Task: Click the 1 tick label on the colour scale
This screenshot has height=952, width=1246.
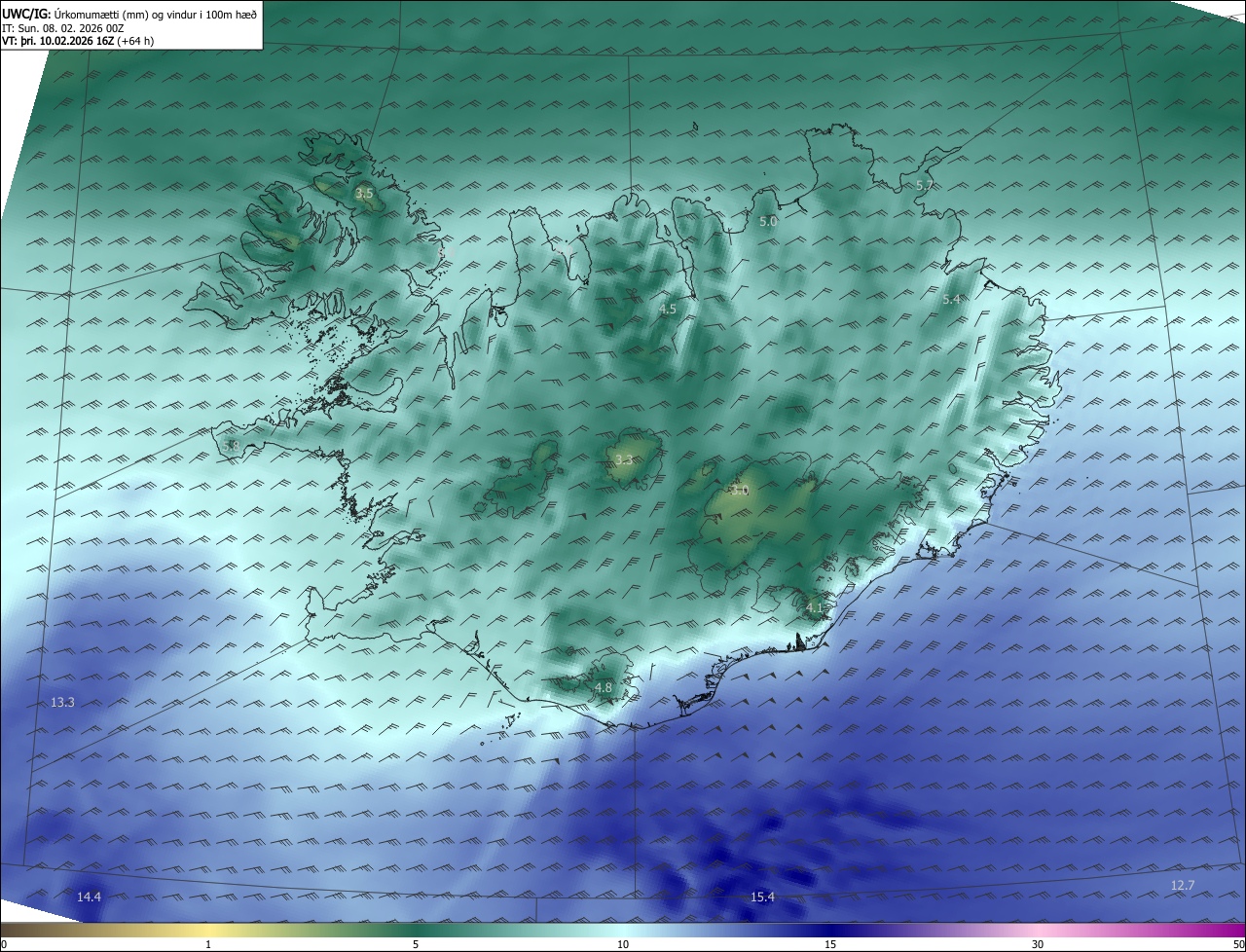Action: click(x=208, y=944)
